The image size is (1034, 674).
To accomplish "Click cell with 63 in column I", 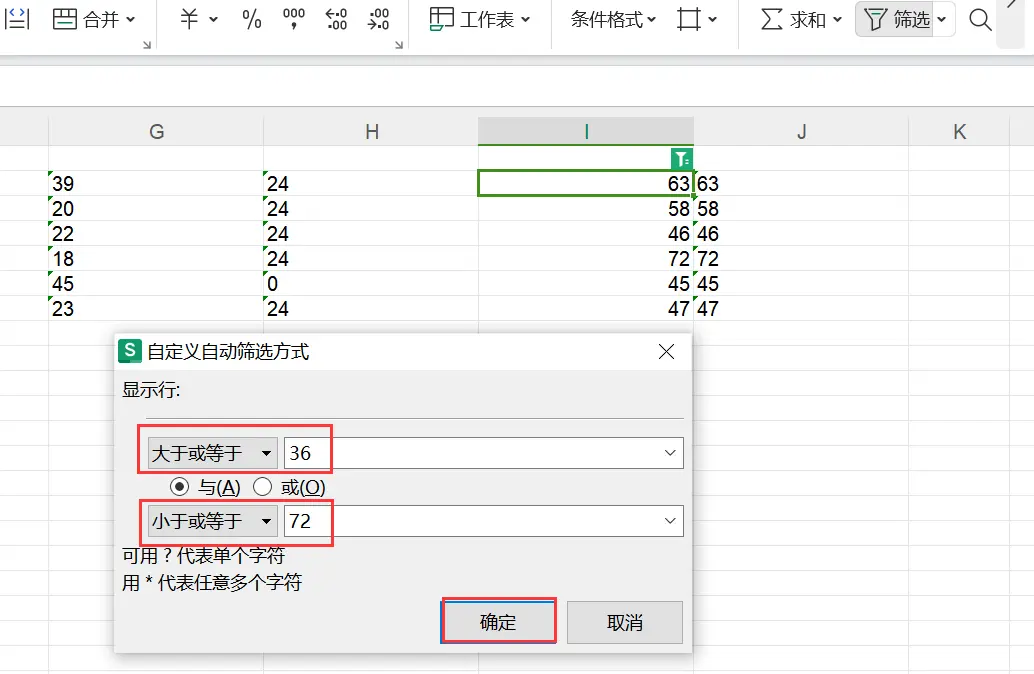I will pos(586,183).
